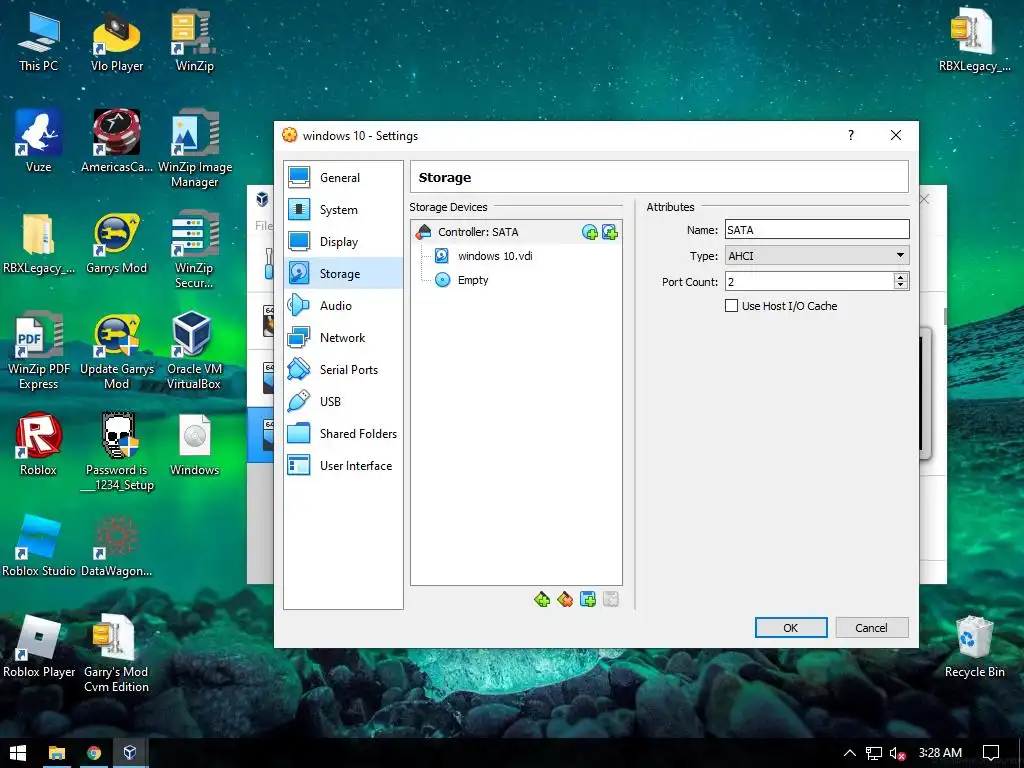Click inside the controller Name field
1024x768 pixels.
click(817, 230)
